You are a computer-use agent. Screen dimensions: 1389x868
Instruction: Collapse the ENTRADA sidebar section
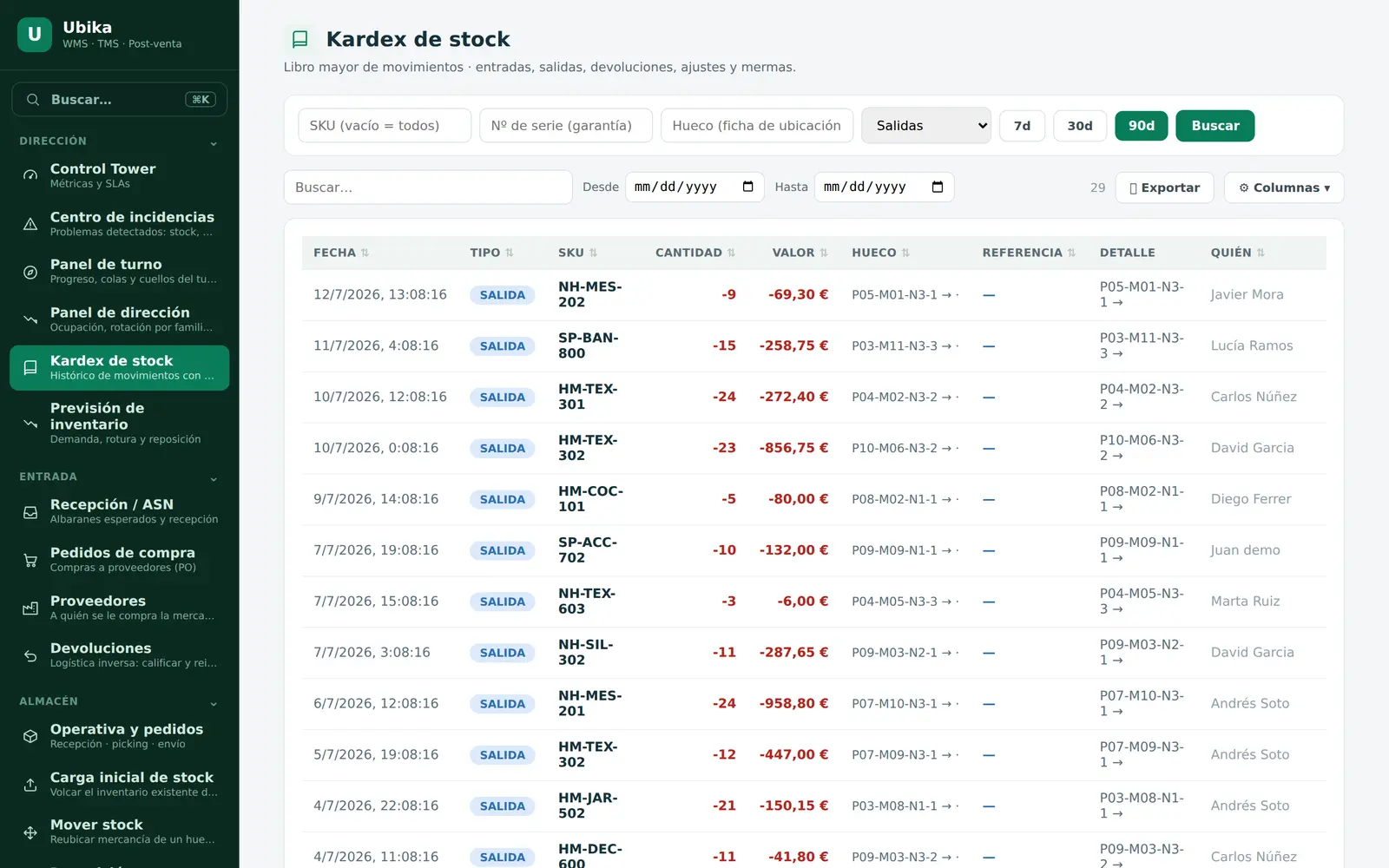point(214,479)
